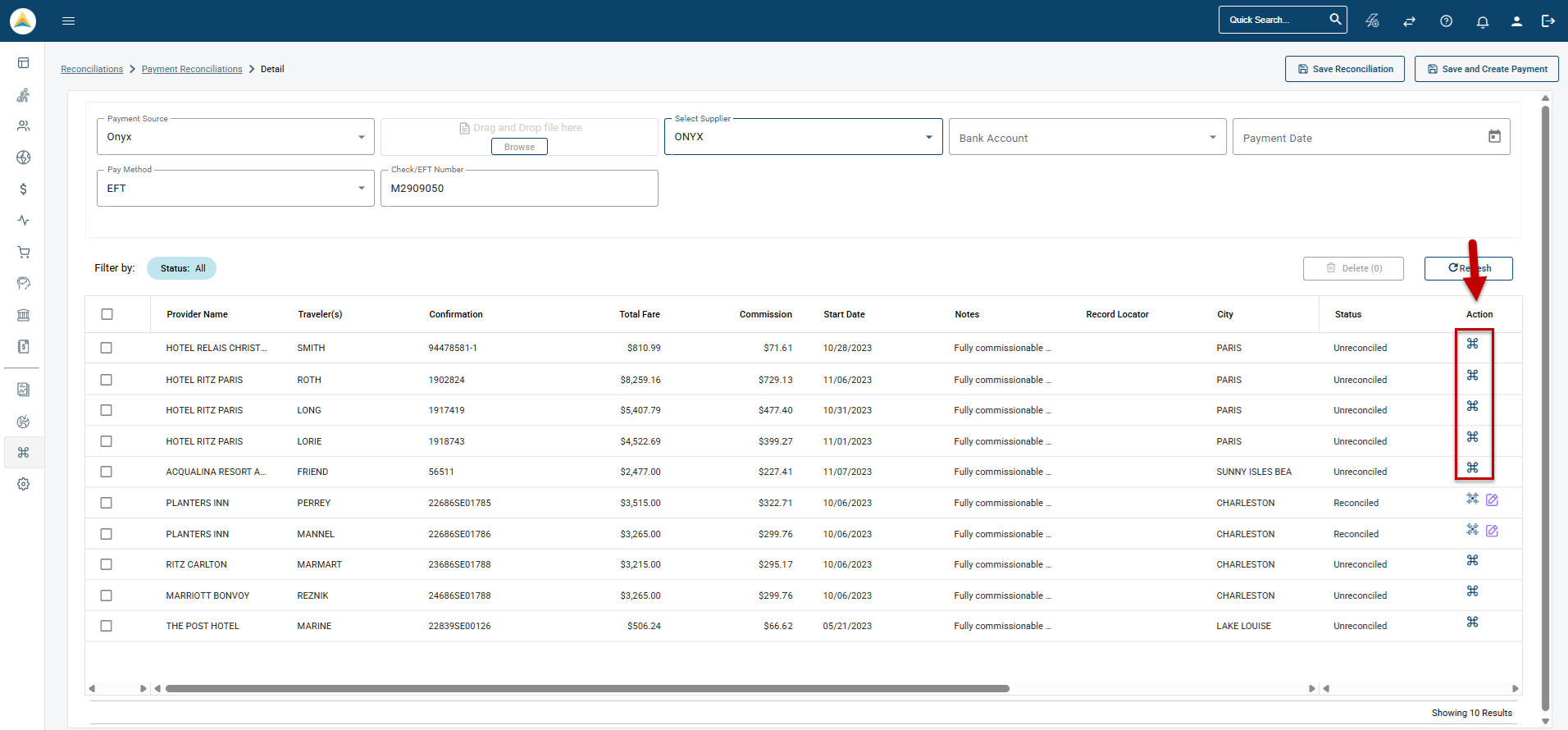Click the calendar icon in Payment Date
Screen dimensions: 1568x730
[1494, 137]
